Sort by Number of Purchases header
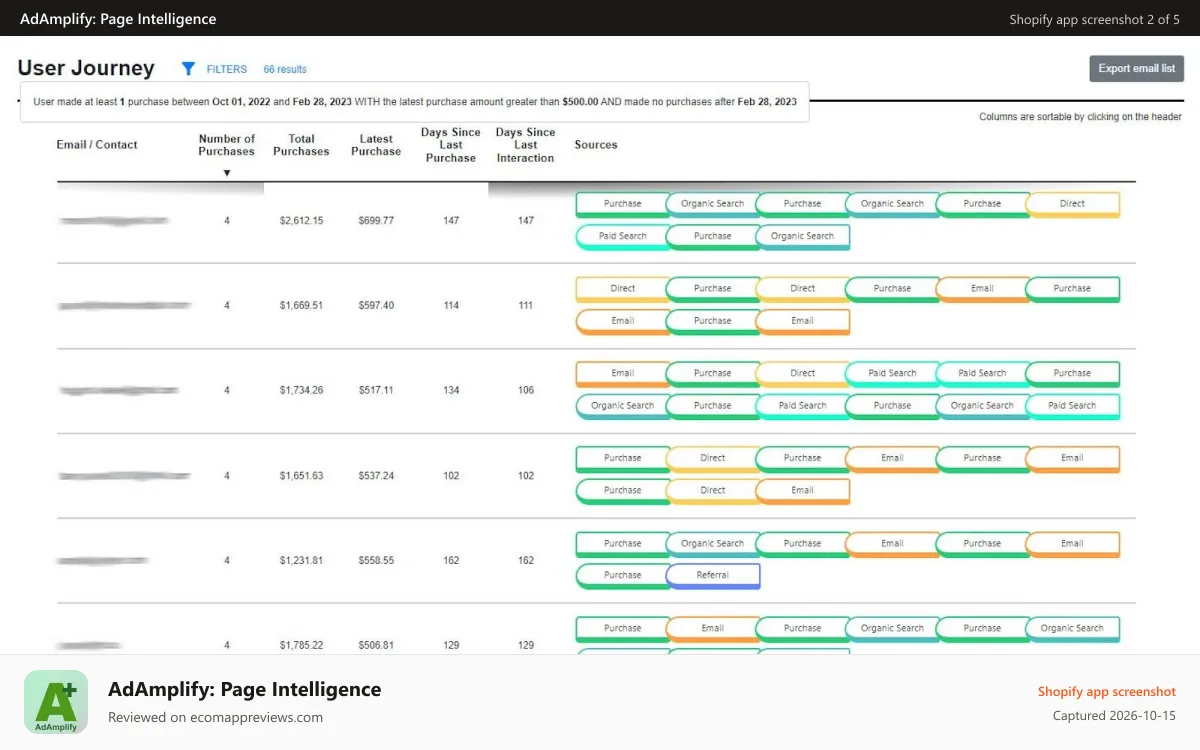 [x=227, y=145]
